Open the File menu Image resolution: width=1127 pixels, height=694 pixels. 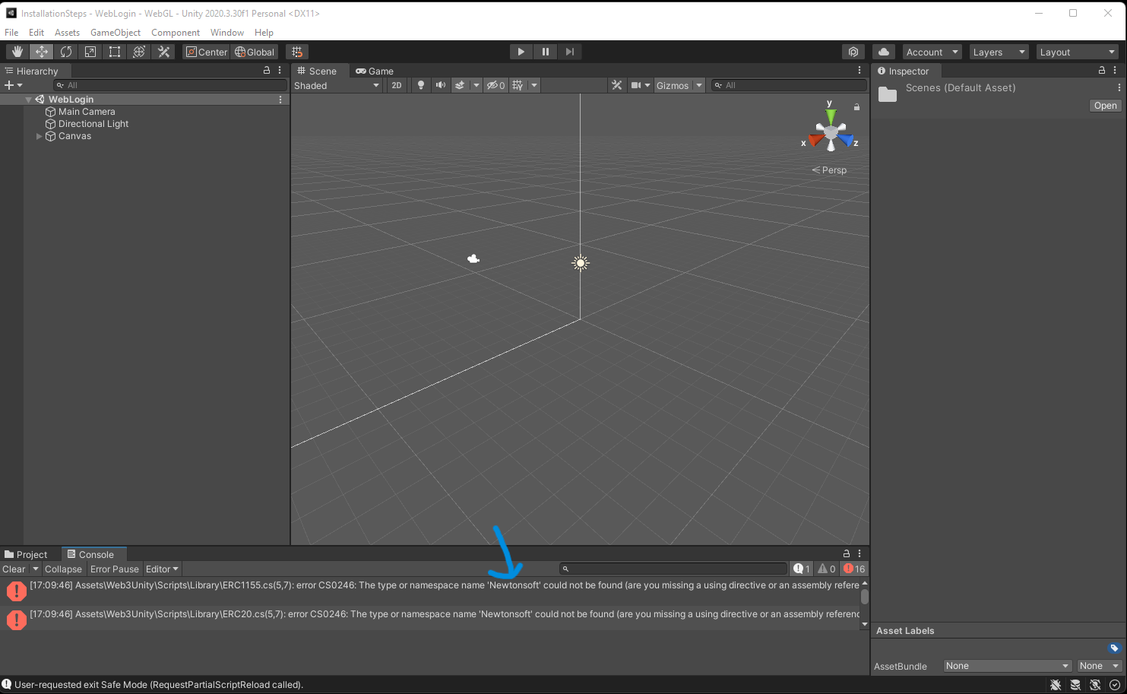[x=12, y=32]
